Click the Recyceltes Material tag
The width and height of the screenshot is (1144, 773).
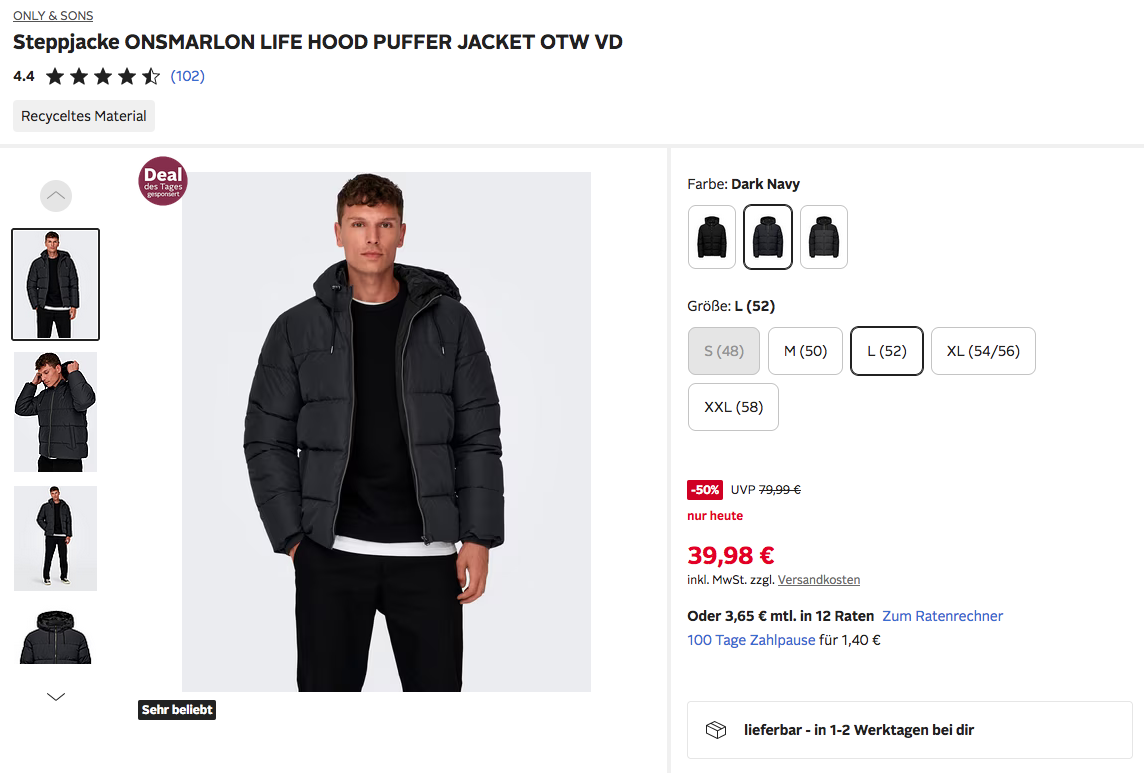pos(84,116)
